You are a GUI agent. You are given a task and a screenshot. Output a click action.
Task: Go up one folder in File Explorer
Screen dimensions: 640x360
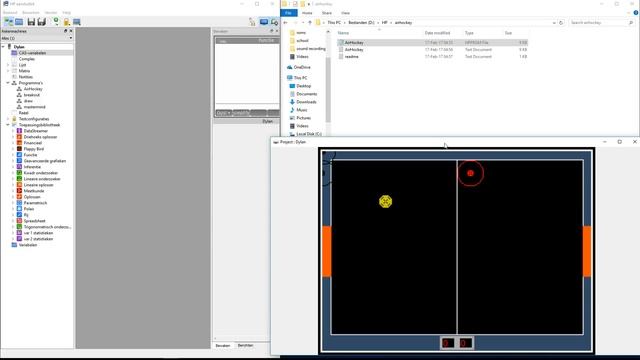(310, 23)
